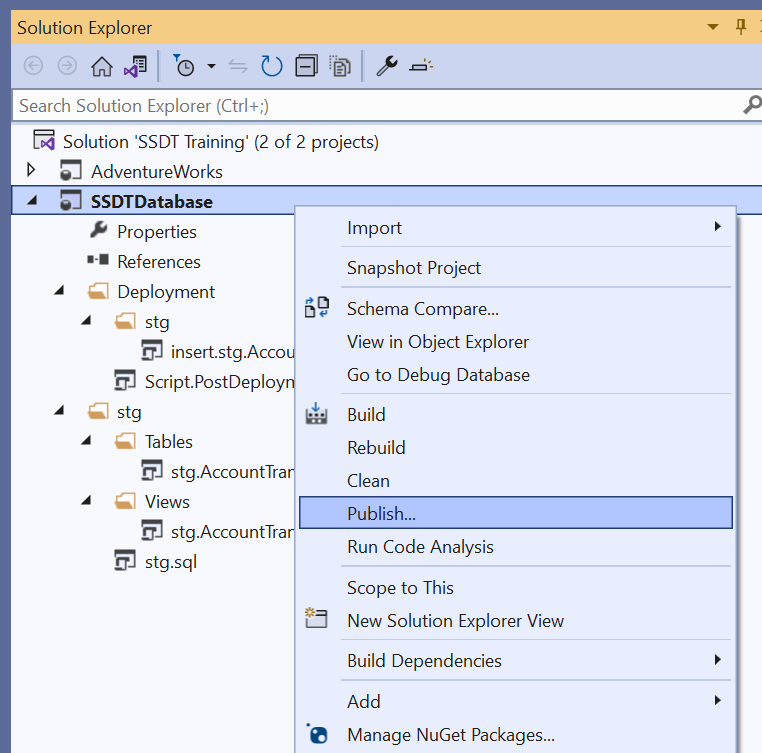Click the Sync with Active Document icon
762x753 pixels.
[238, 67]
